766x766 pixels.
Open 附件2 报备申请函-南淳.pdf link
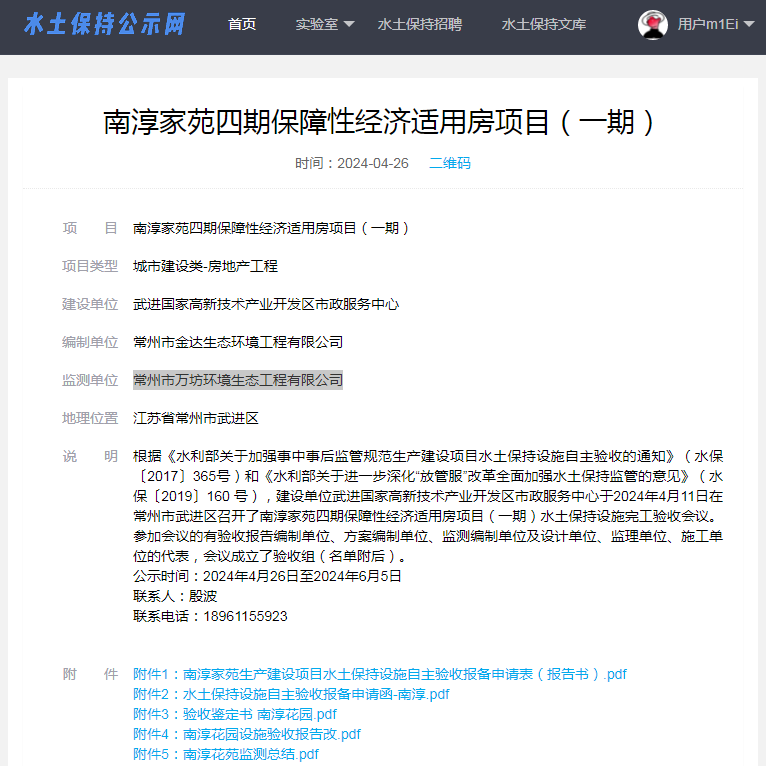pyautogui.click(x=291, y=694)
